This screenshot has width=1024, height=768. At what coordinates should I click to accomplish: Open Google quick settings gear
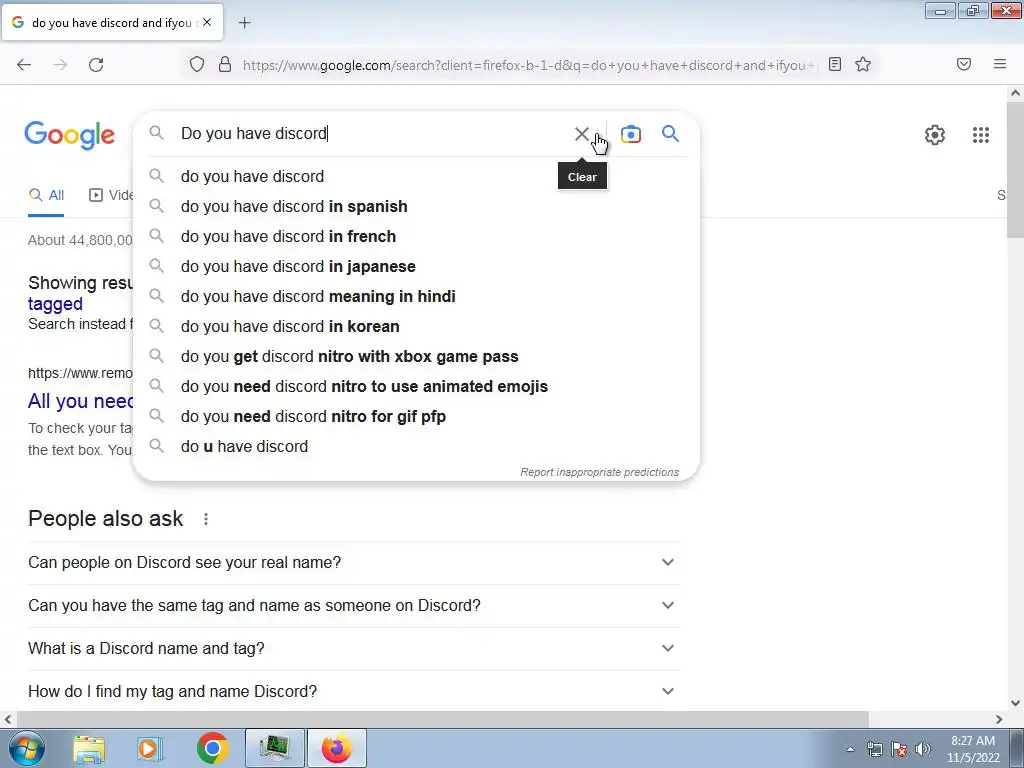[x=935, y=135]
